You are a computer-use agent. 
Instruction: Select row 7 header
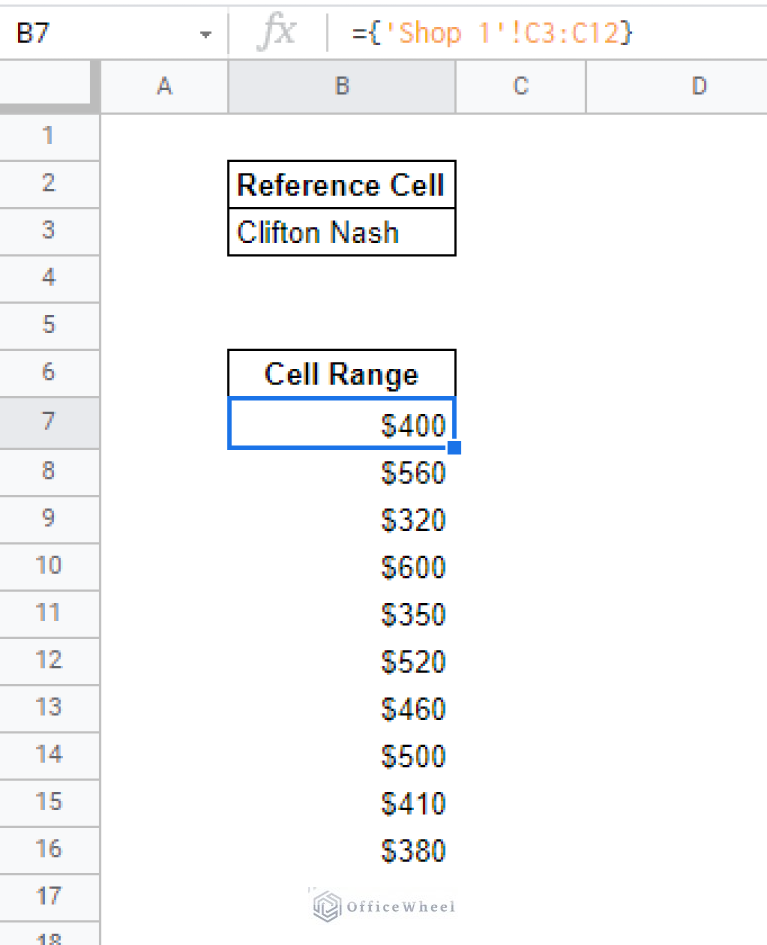pos(48,421)
